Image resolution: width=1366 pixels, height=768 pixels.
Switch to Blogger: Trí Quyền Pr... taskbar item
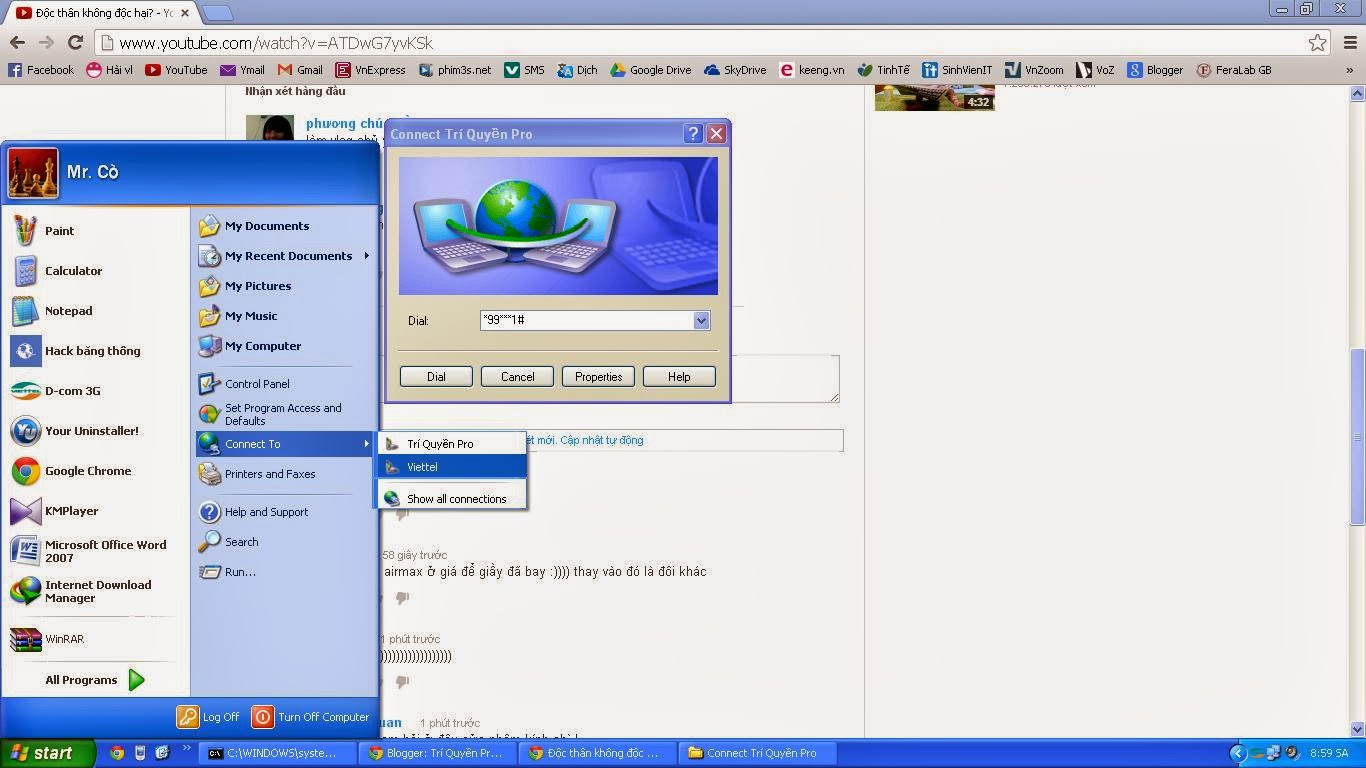[x=438, y=753]
